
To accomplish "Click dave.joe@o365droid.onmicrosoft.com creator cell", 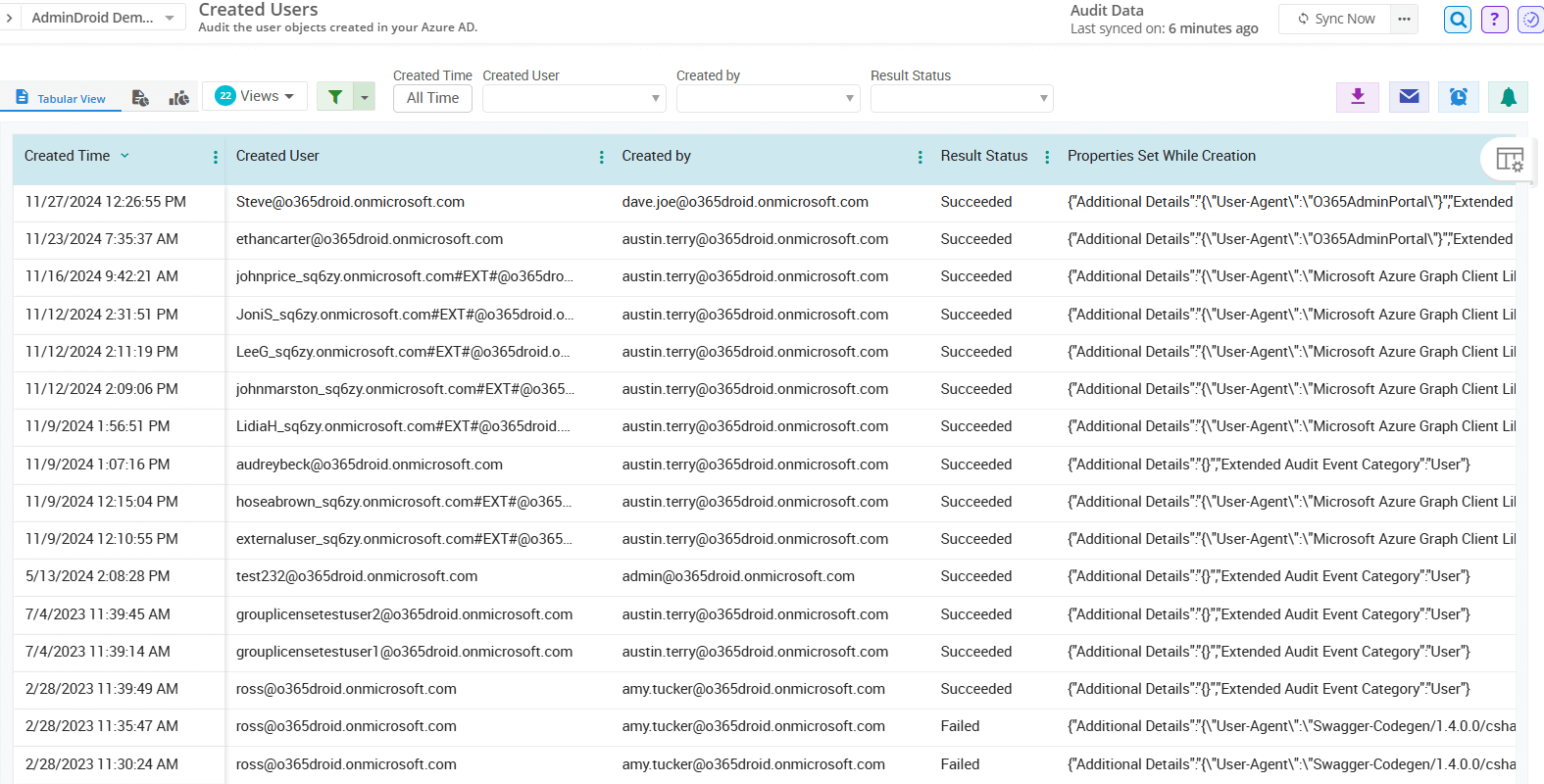I will click(x=745, y=202).
